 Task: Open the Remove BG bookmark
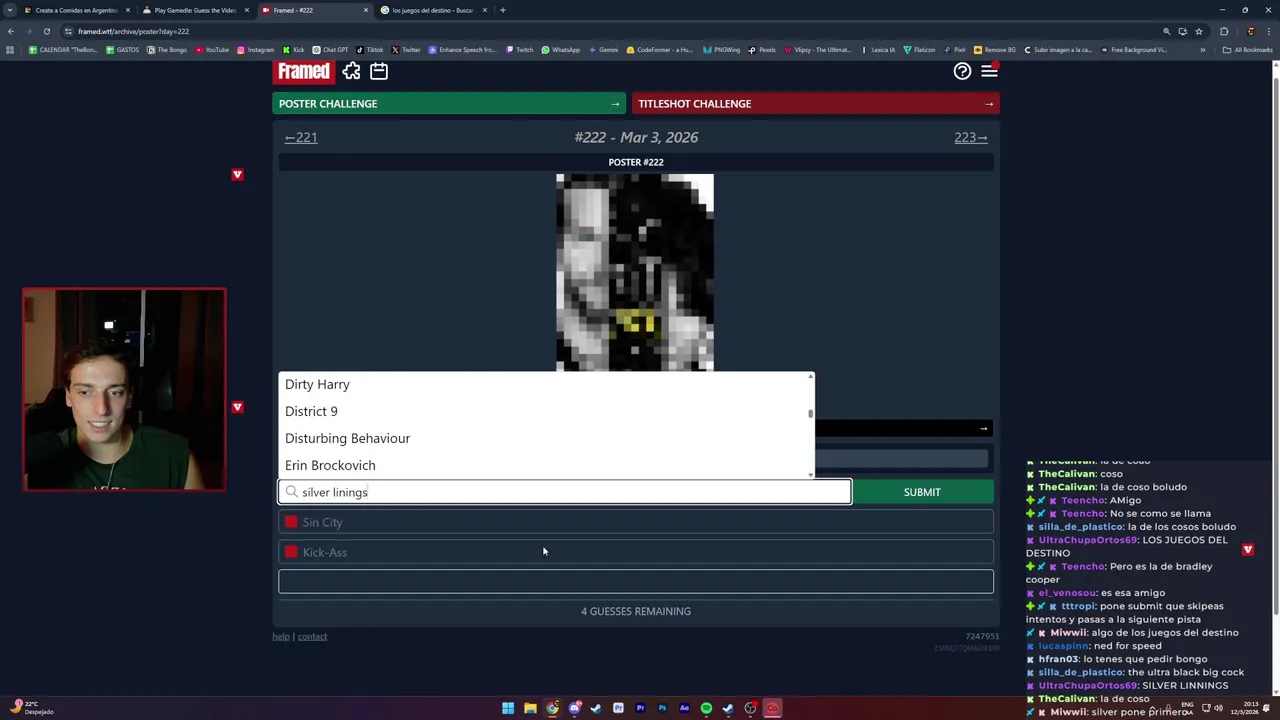[x=995, y=50]
